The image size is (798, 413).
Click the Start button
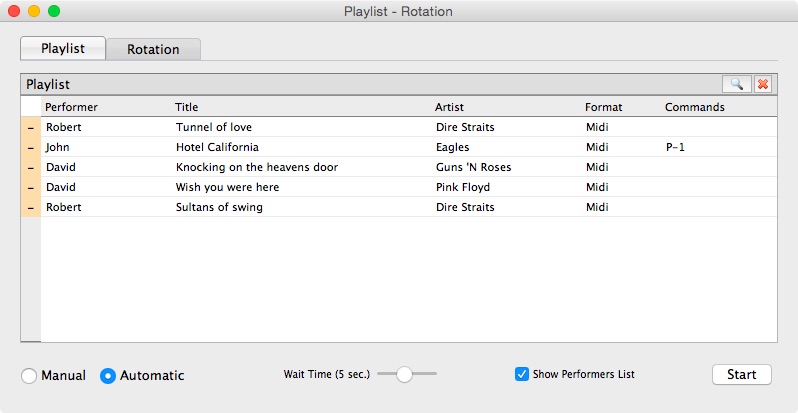click(742, 374)
